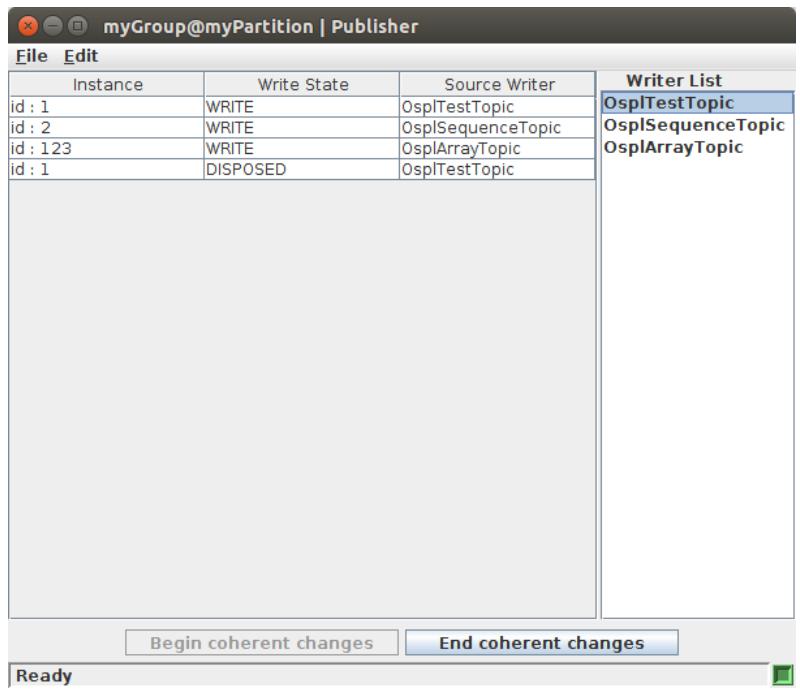Maximize the Publisher window
Viewport: 800px width, 689px height.
tap(78, 26)
